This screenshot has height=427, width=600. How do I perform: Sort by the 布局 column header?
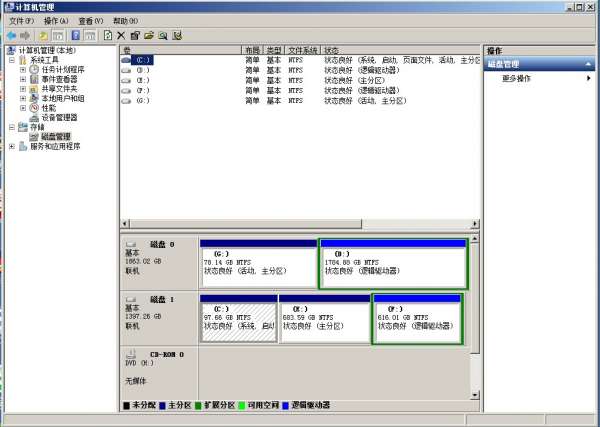point(252,50)
